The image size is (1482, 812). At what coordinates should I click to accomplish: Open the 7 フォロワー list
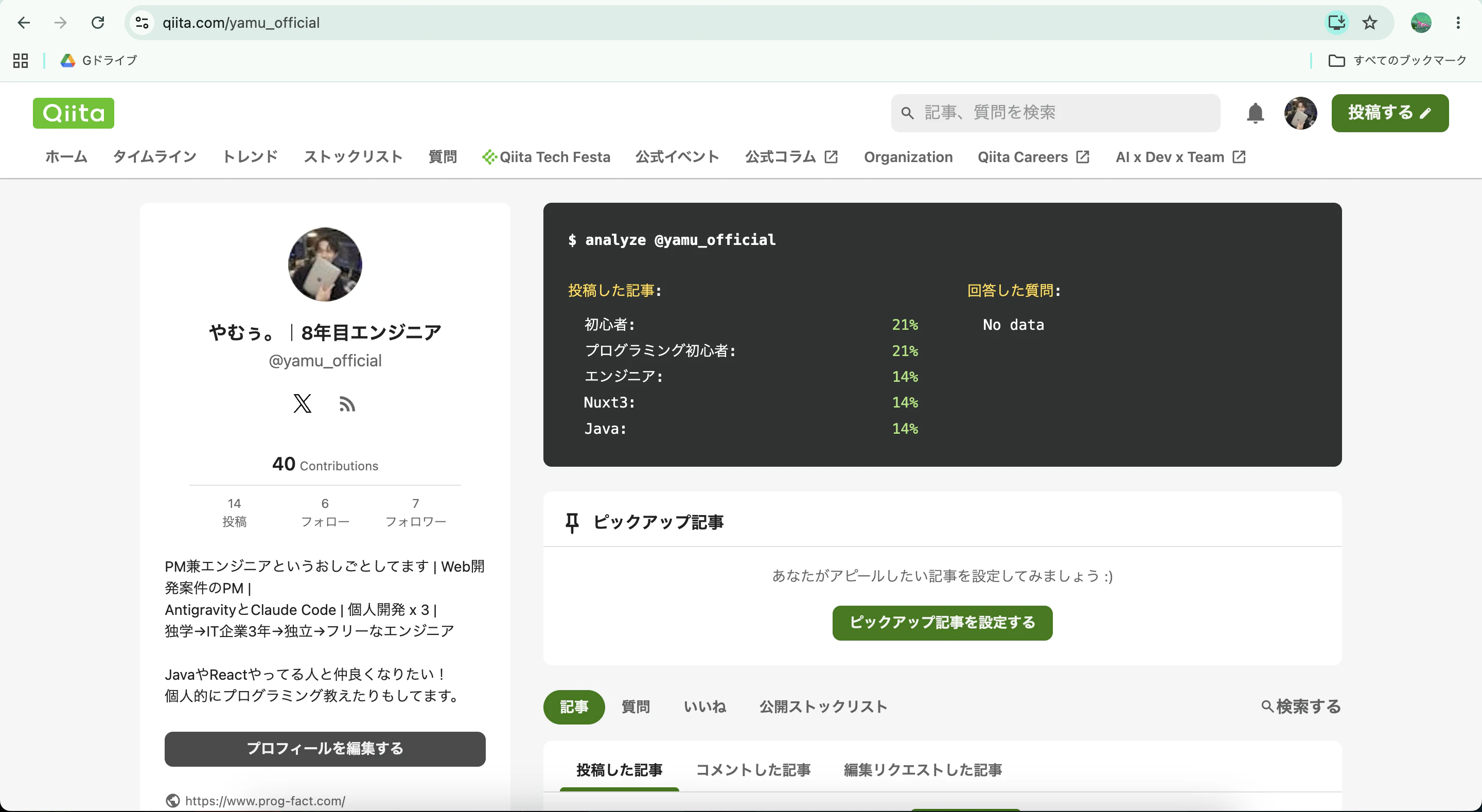[415, 511]
